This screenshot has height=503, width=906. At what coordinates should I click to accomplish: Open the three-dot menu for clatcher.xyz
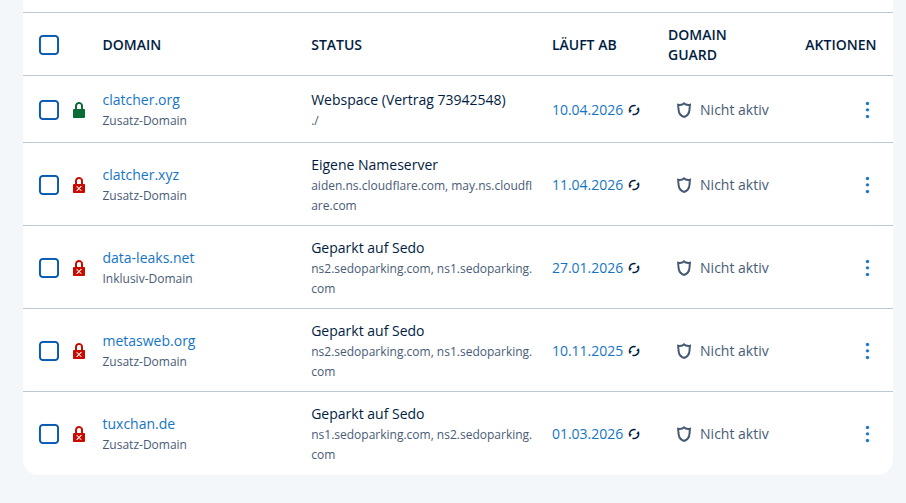[x=867, y=185]
